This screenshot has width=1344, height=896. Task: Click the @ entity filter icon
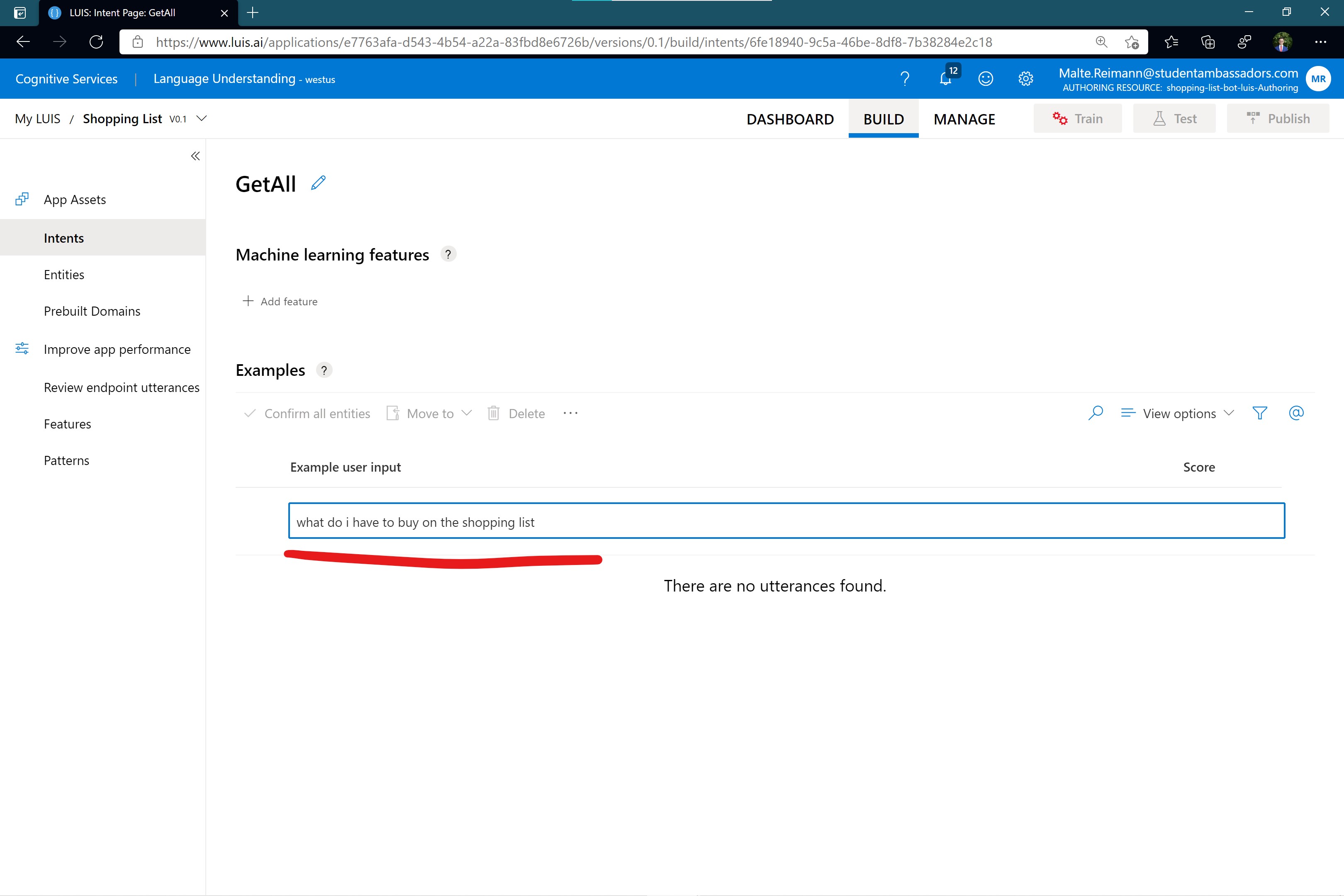tap(1296, 413)
